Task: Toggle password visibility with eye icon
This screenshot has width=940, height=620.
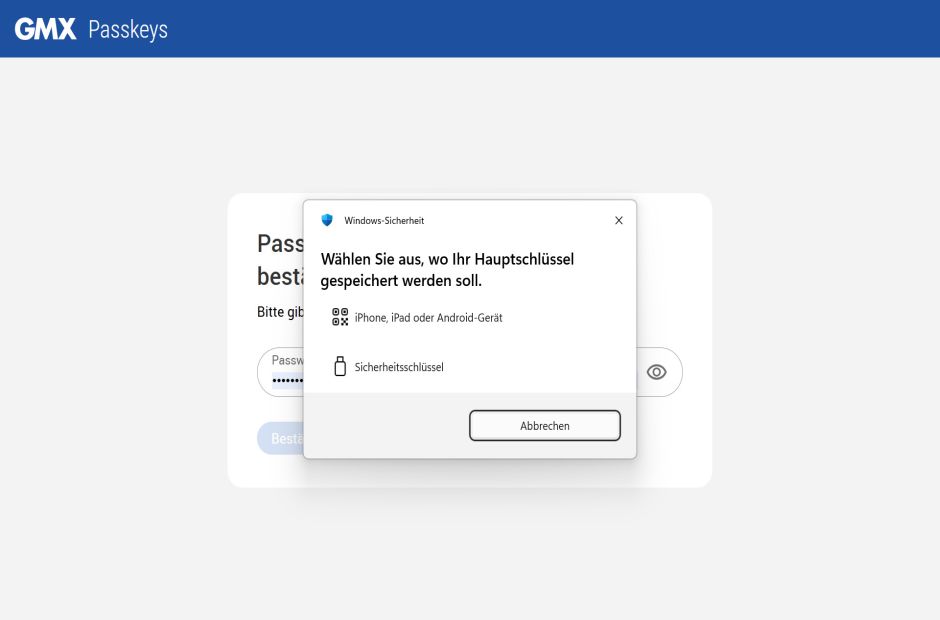Action: click(656, 372)
